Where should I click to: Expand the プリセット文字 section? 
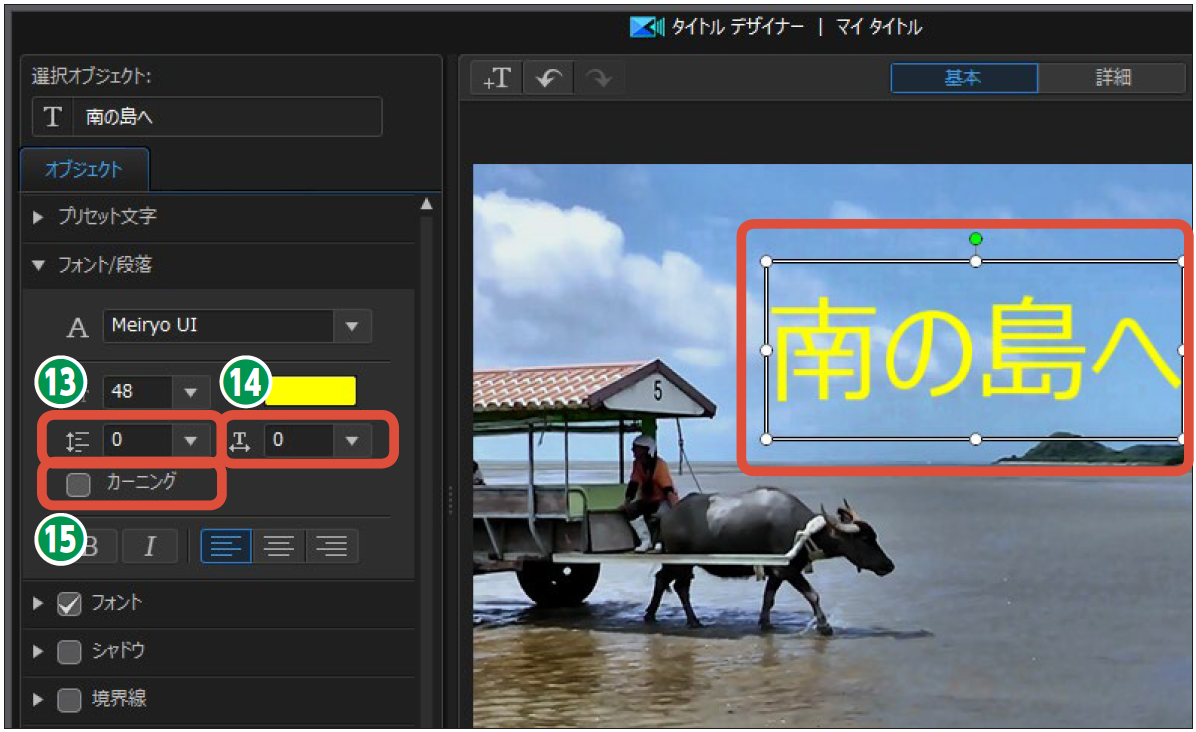coord(39,217)
